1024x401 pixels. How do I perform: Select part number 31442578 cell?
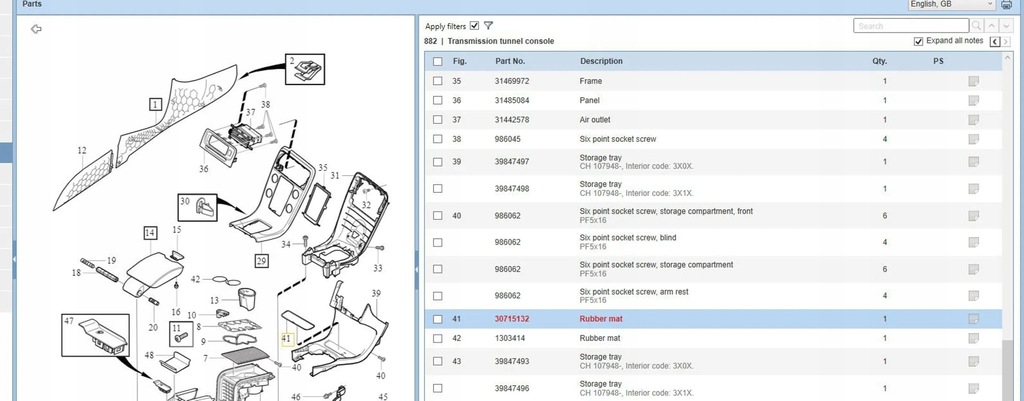(512, 120)
